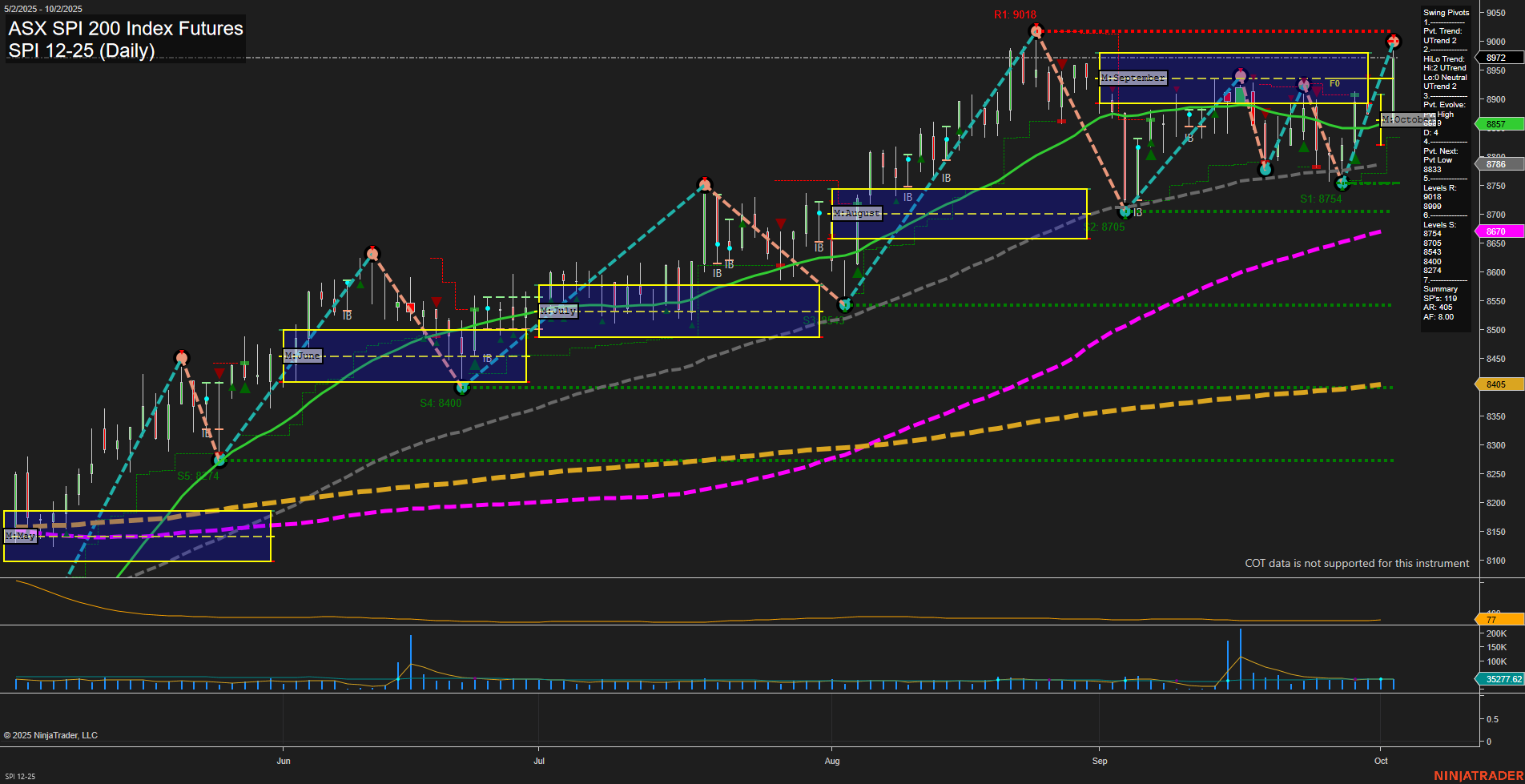Image resolution: width=1525 pixels, height=784 pixels.
Task: Select the pivot marker at the S5: 8274 swing low
Action: click(220, 460)
